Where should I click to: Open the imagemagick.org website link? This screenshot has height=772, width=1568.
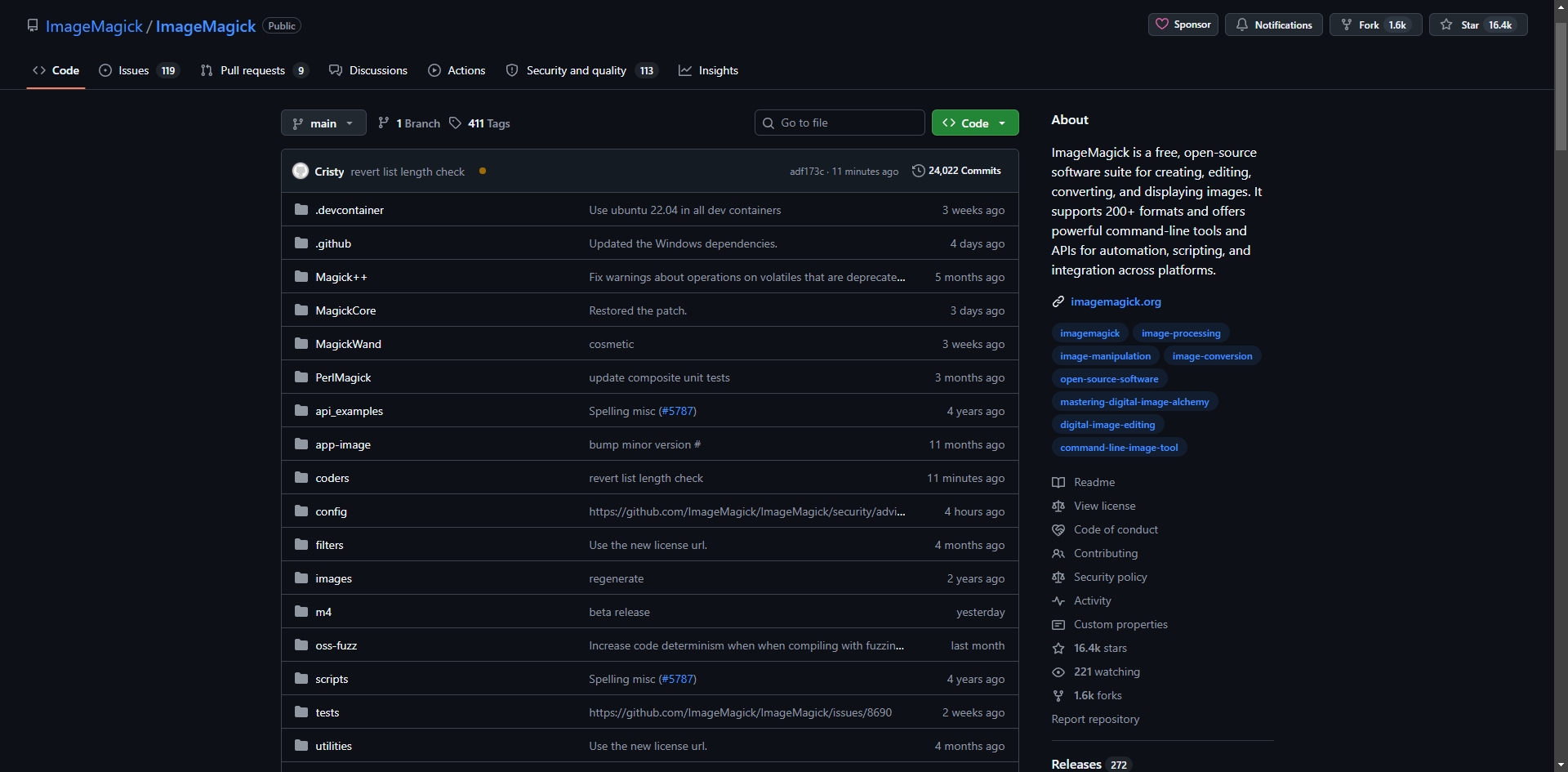point(1116,301)
